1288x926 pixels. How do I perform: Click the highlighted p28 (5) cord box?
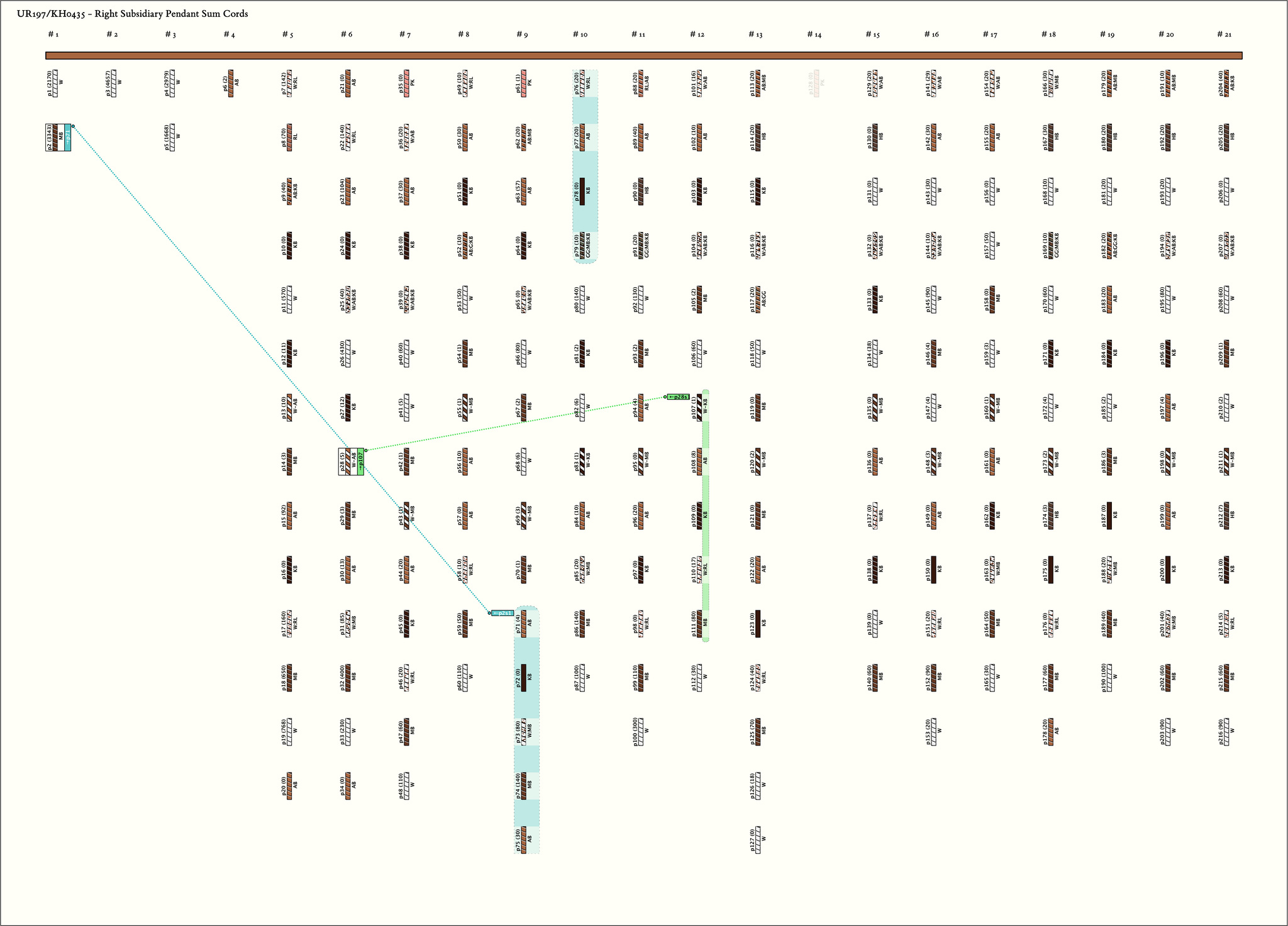coord(347,461)
